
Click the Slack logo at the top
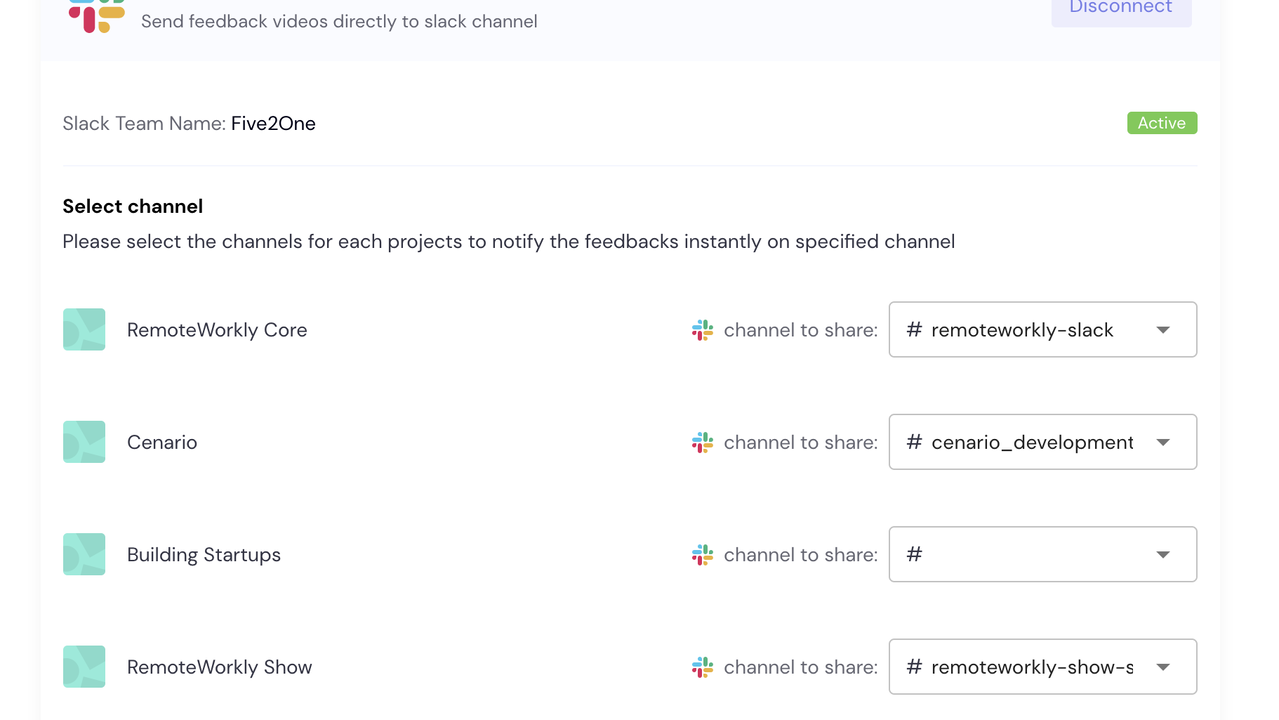(x=97, y=15)
